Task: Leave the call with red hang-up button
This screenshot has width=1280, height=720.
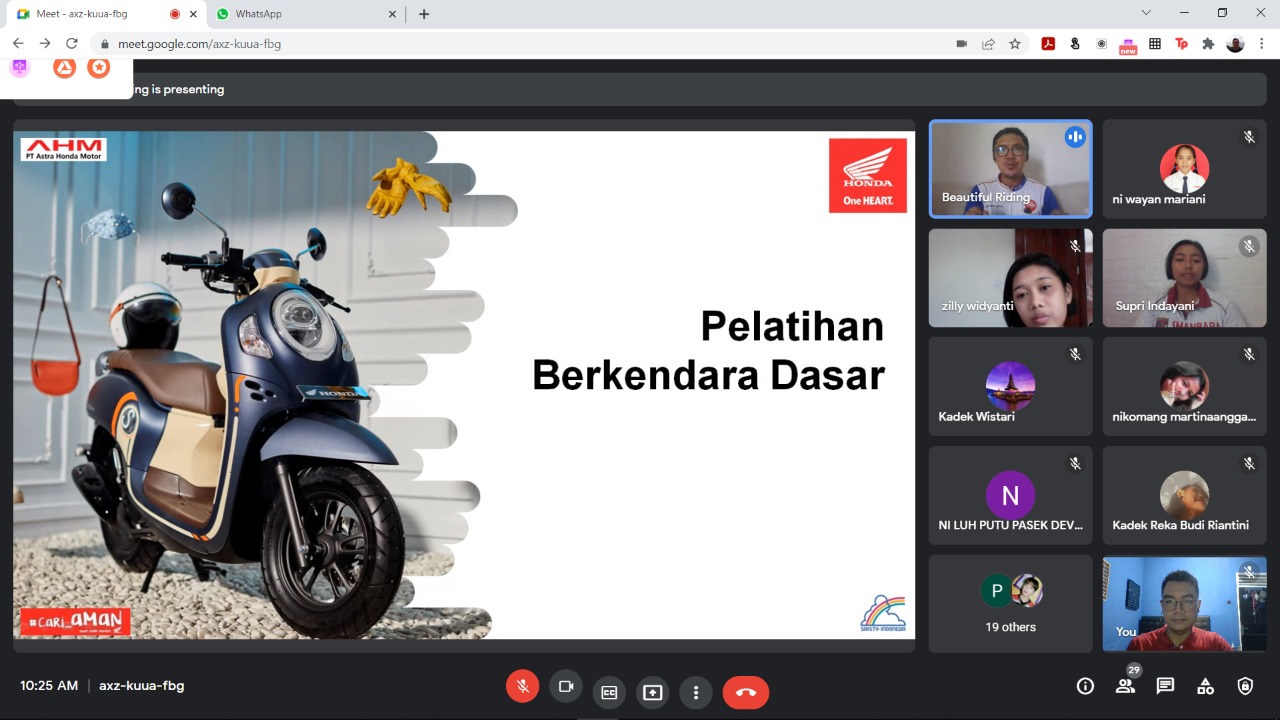Action: tap(746, 692)
